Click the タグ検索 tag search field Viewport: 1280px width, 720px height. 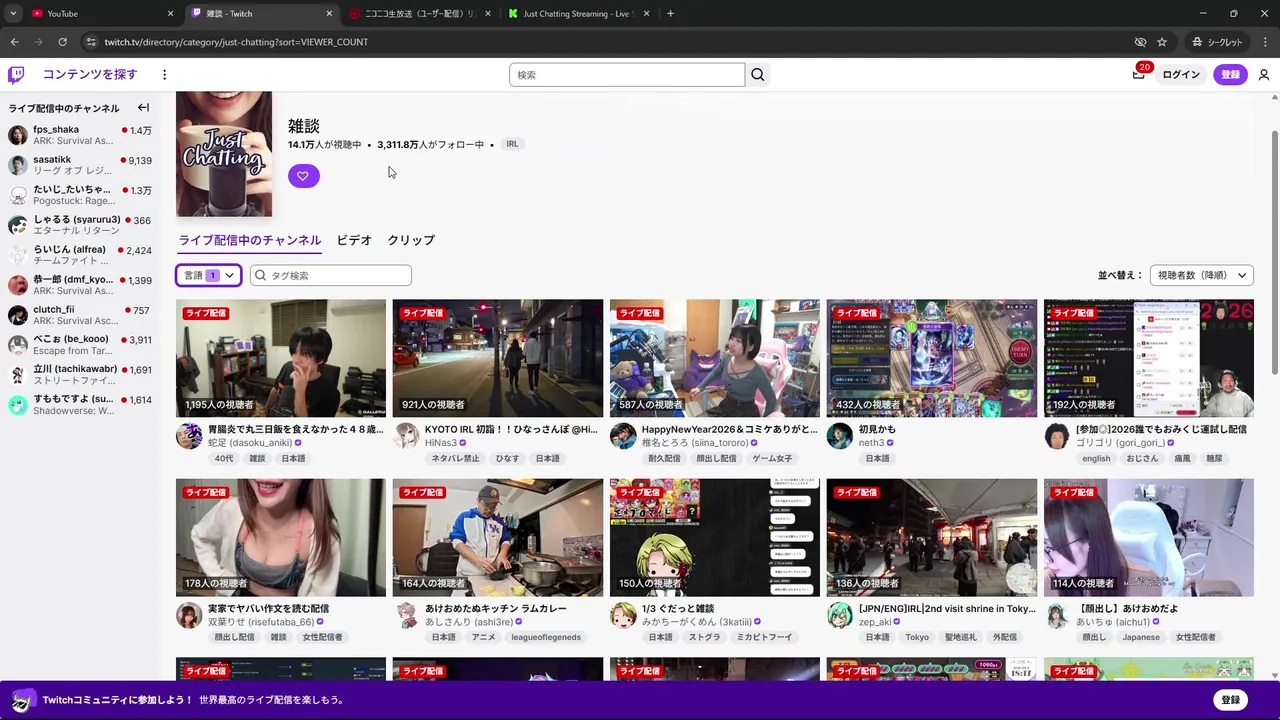click(x=331, y=275)
